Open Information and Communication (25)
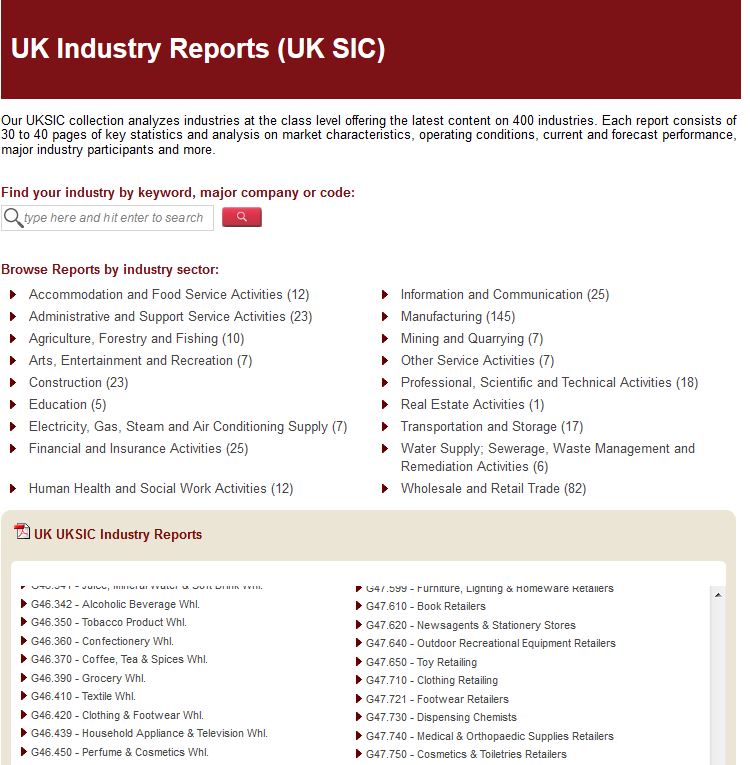The height and width of the screenshot is (765, 750). pos(505,295)
